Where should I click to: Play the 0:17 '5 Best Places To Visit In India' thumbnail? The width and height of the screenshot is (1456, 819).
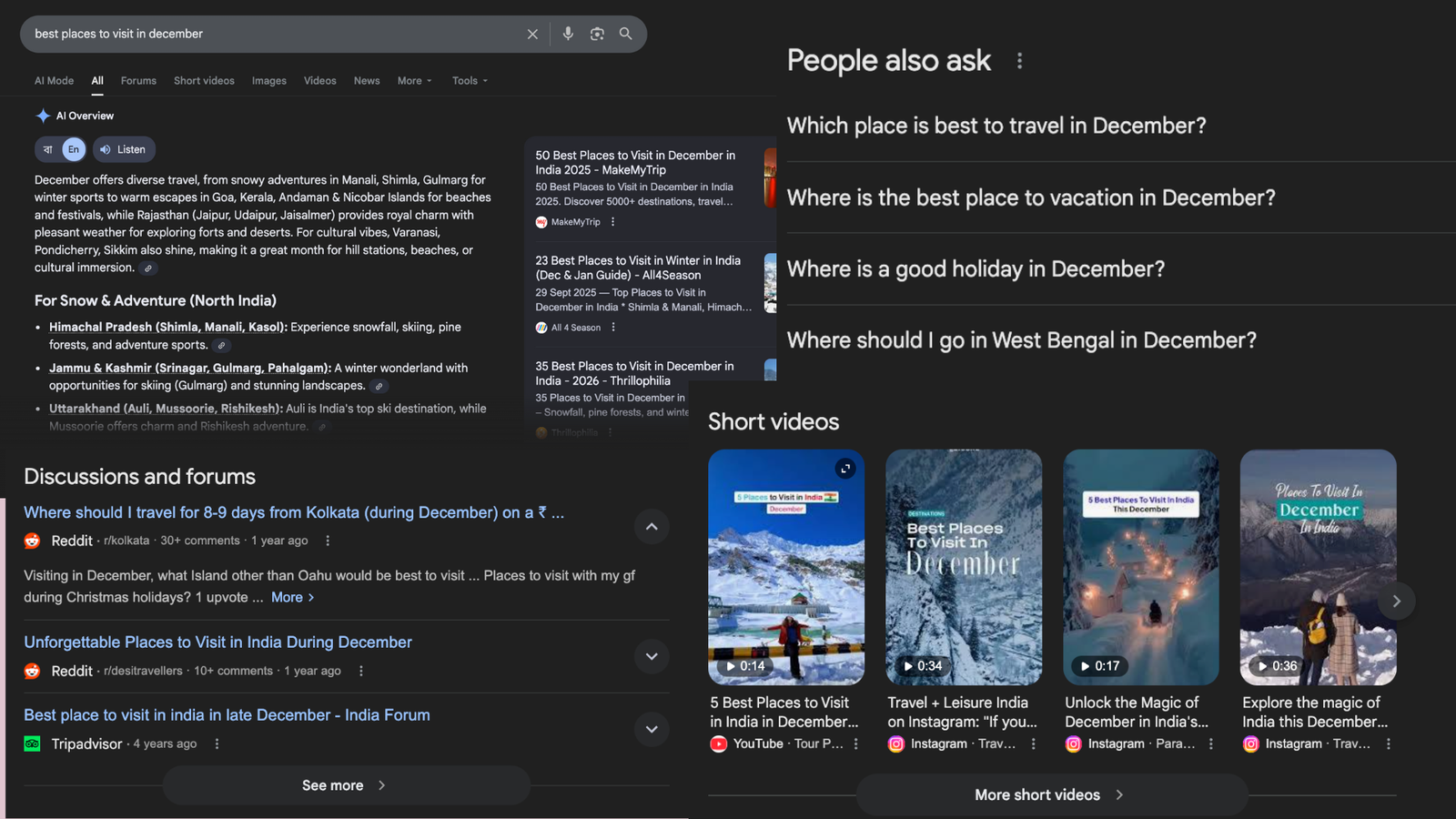point(1141,567)
